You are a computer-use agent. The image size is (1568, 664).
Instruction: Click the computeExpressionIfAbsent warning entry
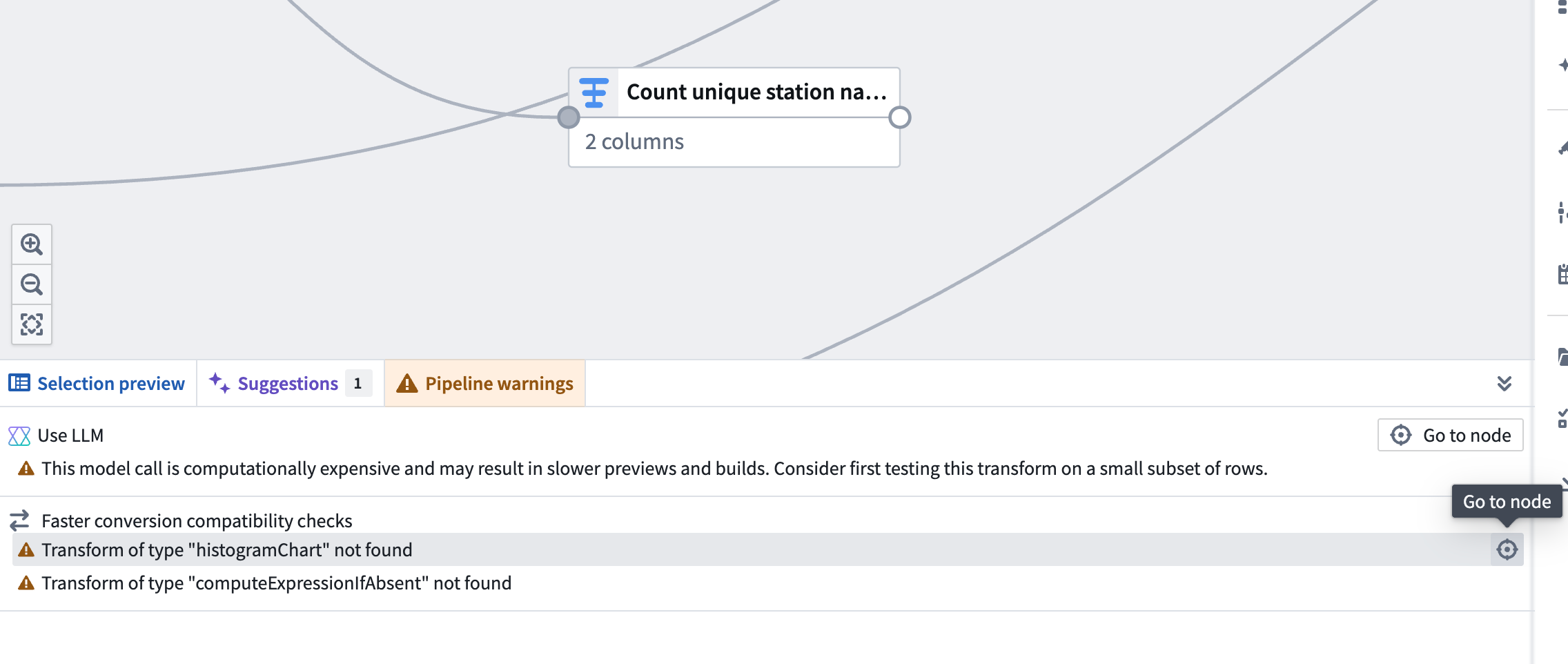(x=276, y=583)
